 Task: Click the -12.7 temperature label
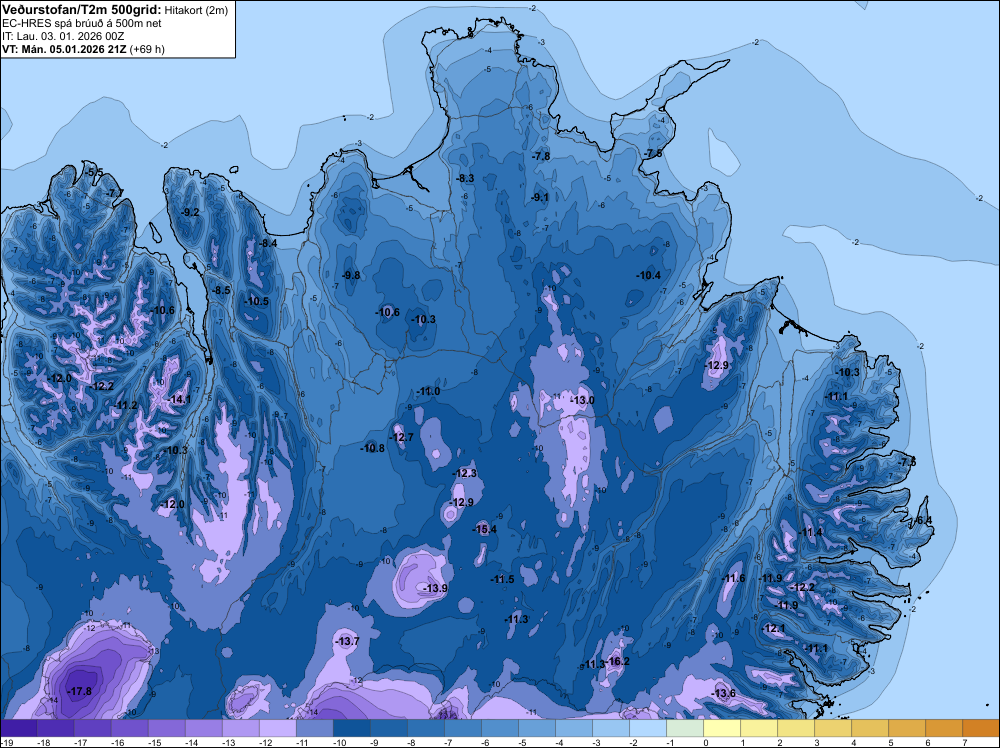point(401,437)
